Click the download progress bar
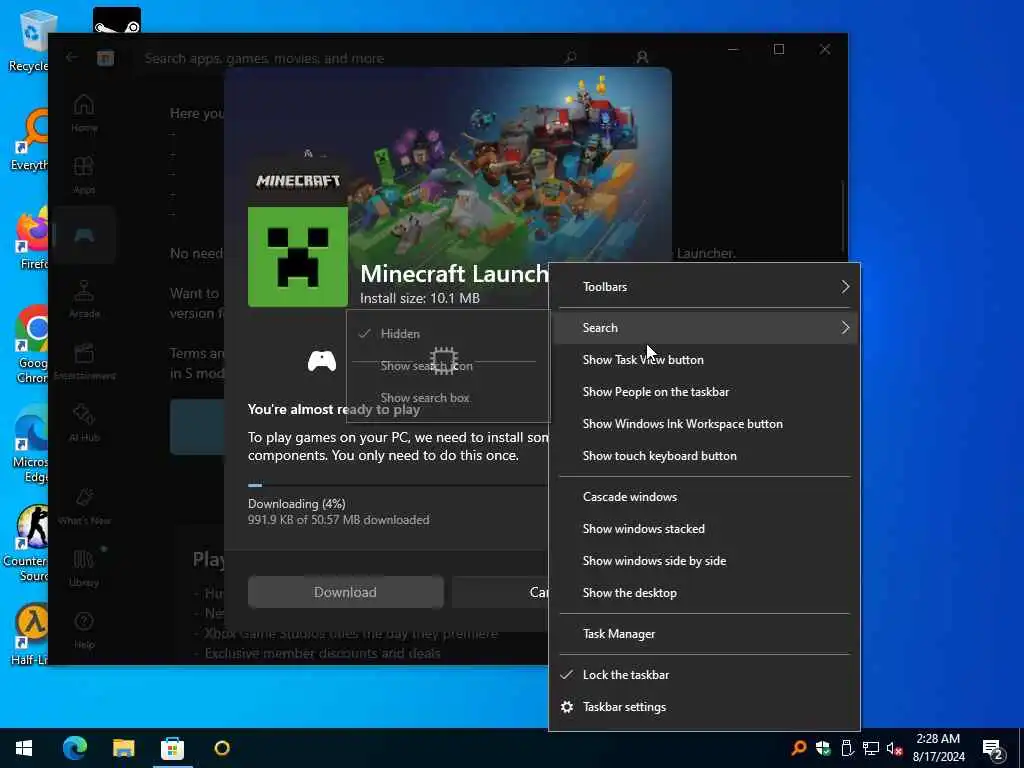1024x768 pixels. point(398,485)
